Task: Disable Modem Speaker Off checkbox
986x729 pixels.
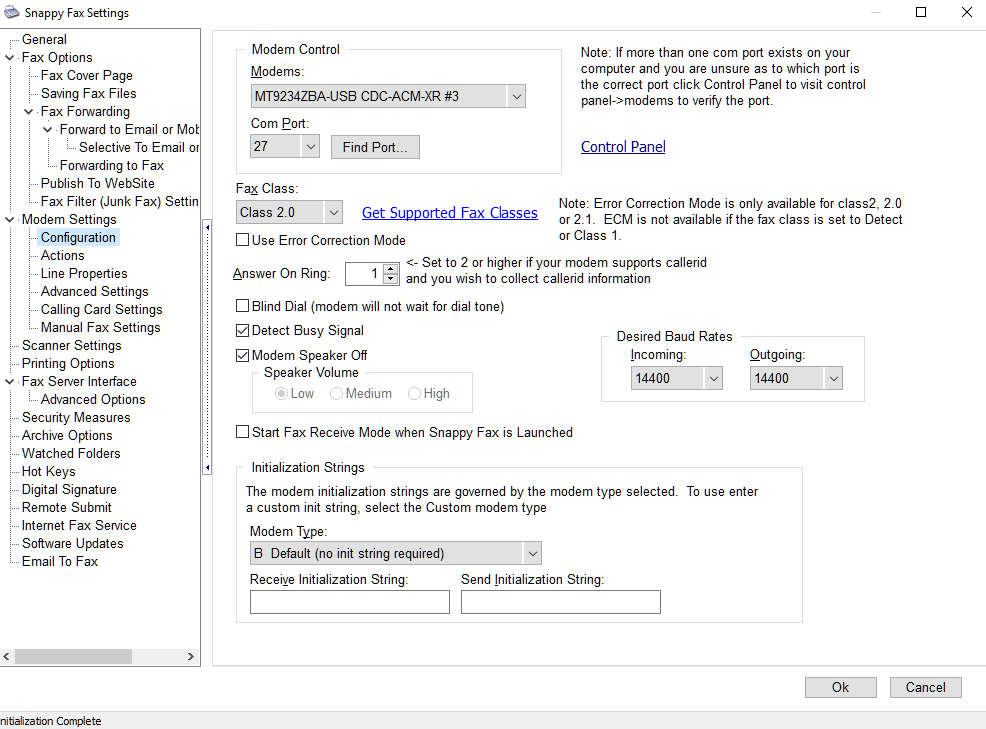Action: click(242, 356)
